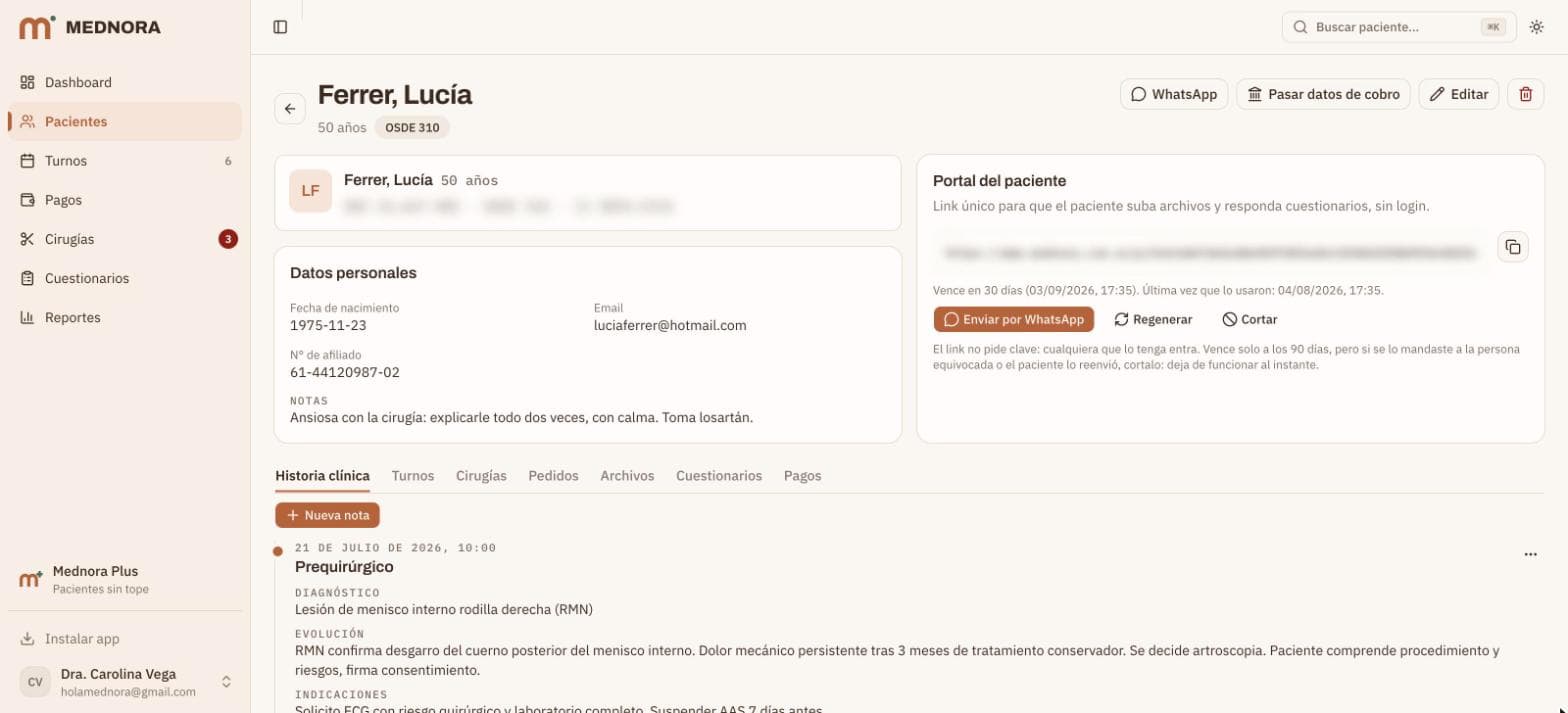Screen dimensions: 1568x713
Task: Click the Nueva nota button
Action: tap(328, 515)
